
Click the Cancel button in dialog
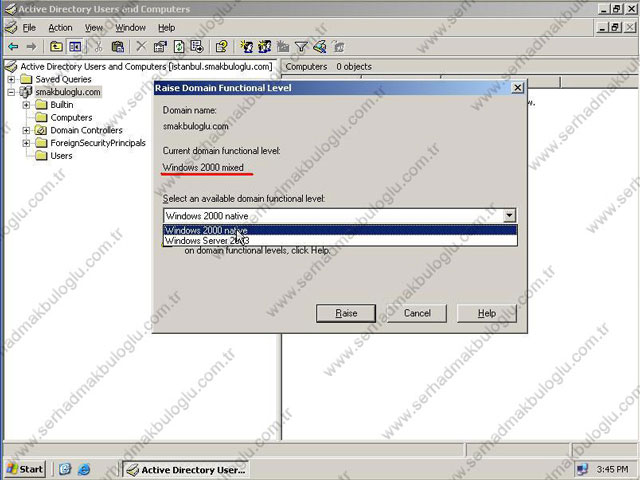coord(417,313)
